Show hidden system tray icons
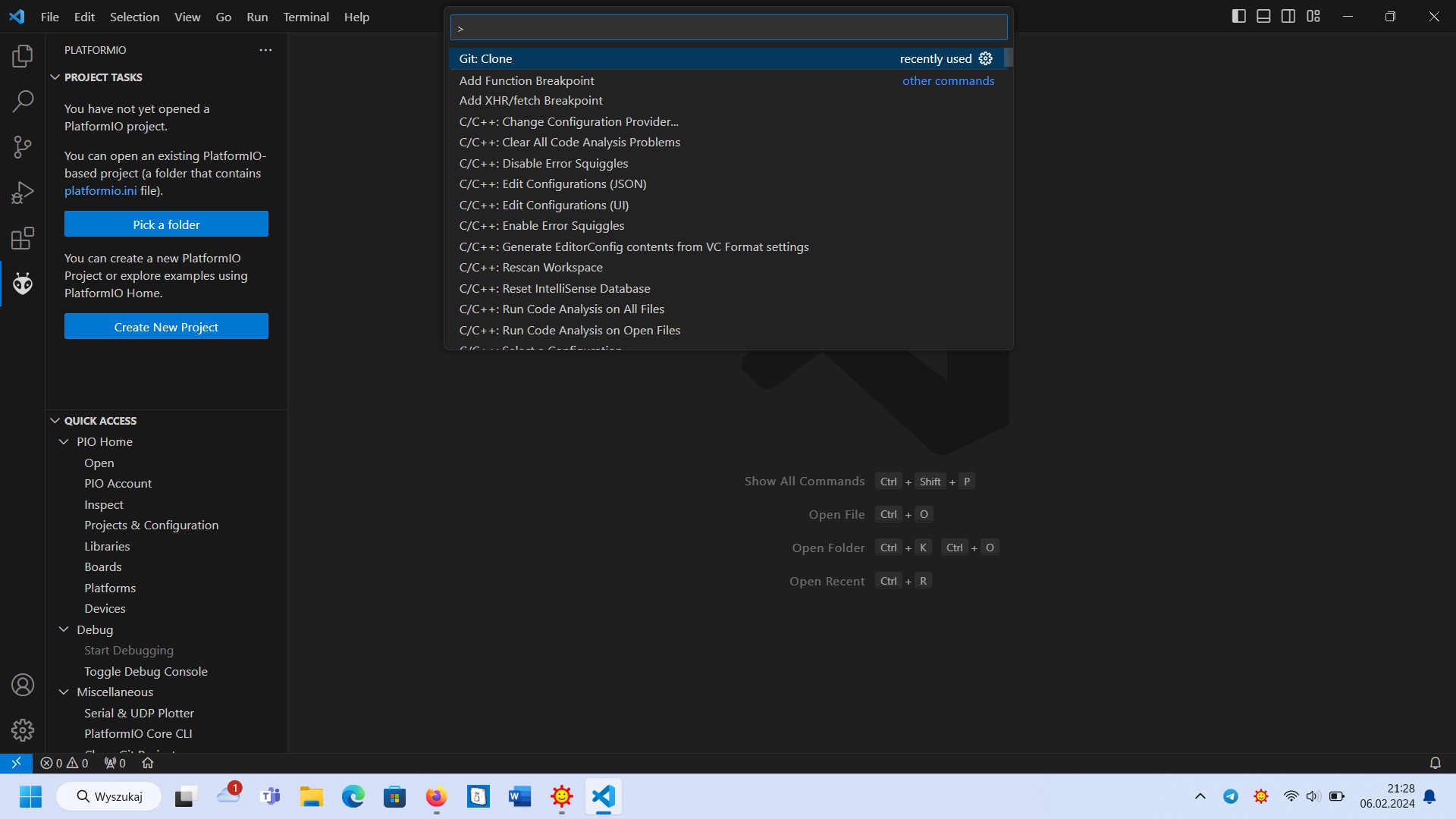The image size is (1456, 819). click(x=1200, y=796)
